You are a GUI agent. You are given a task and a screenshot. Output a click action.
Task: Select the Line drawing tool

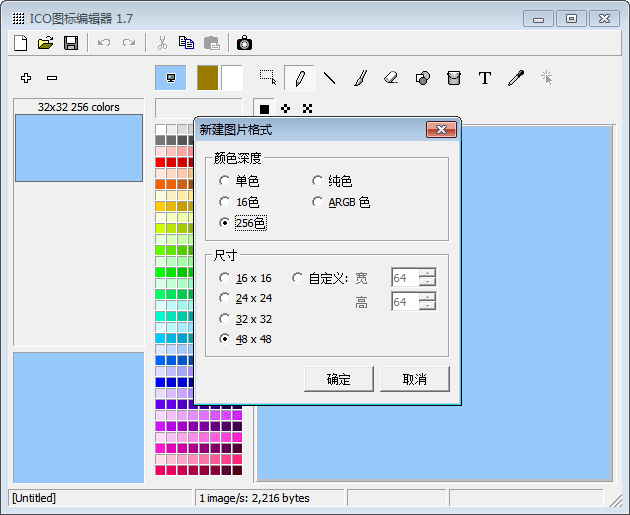329,78
